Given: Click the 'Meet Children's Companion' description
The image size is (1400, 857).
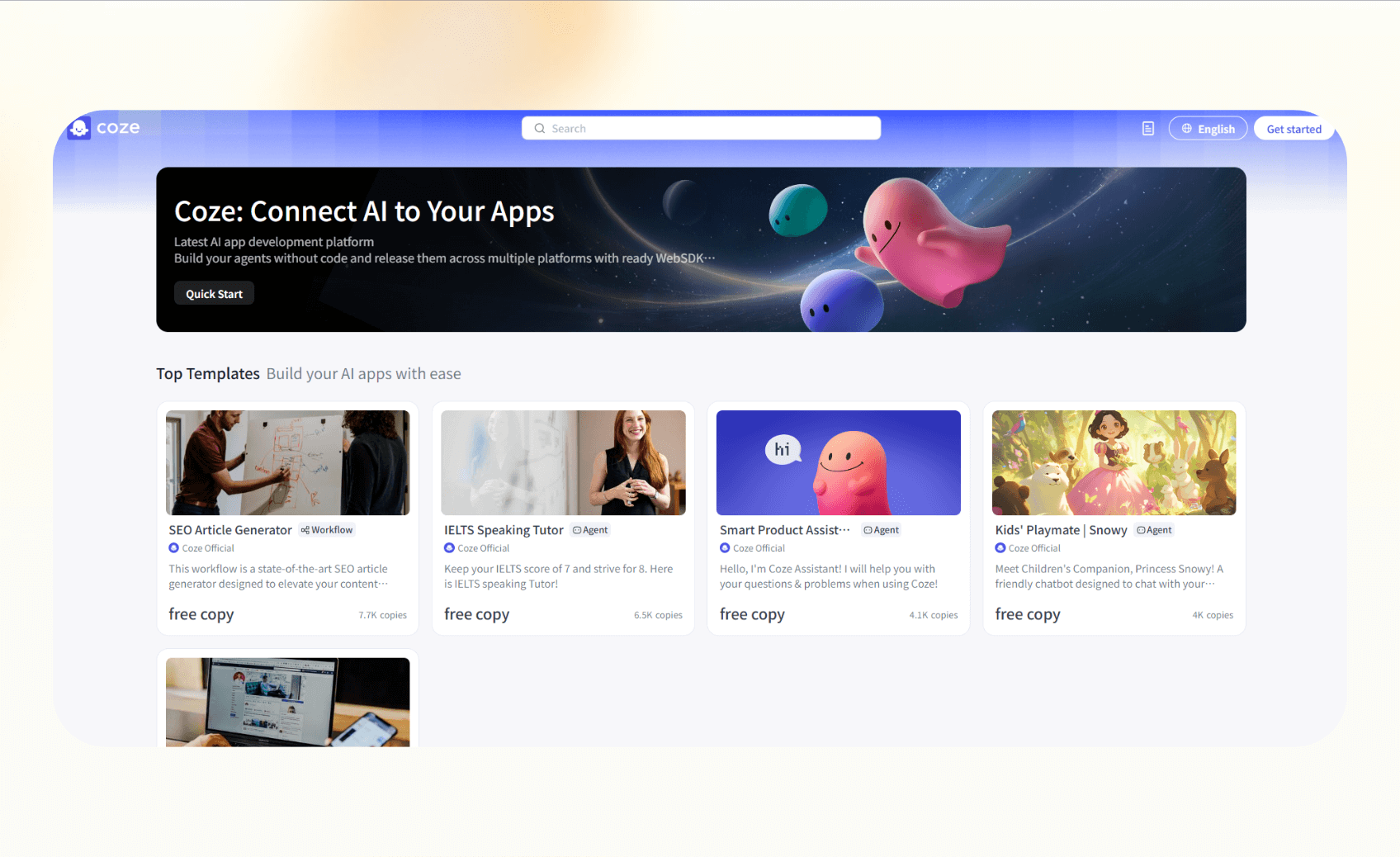Looking at the screenshot, I should (x=1109, y=576).
